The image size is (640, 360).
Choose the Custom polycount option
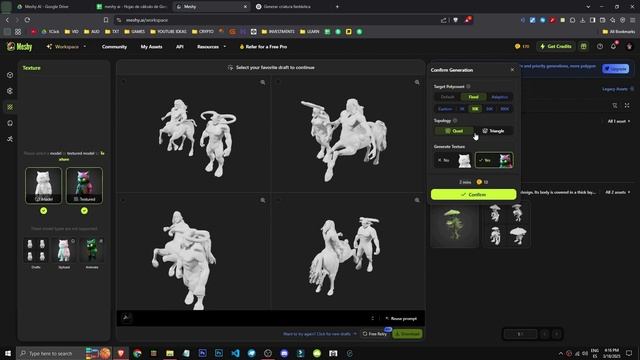click(x=445, y=109)
